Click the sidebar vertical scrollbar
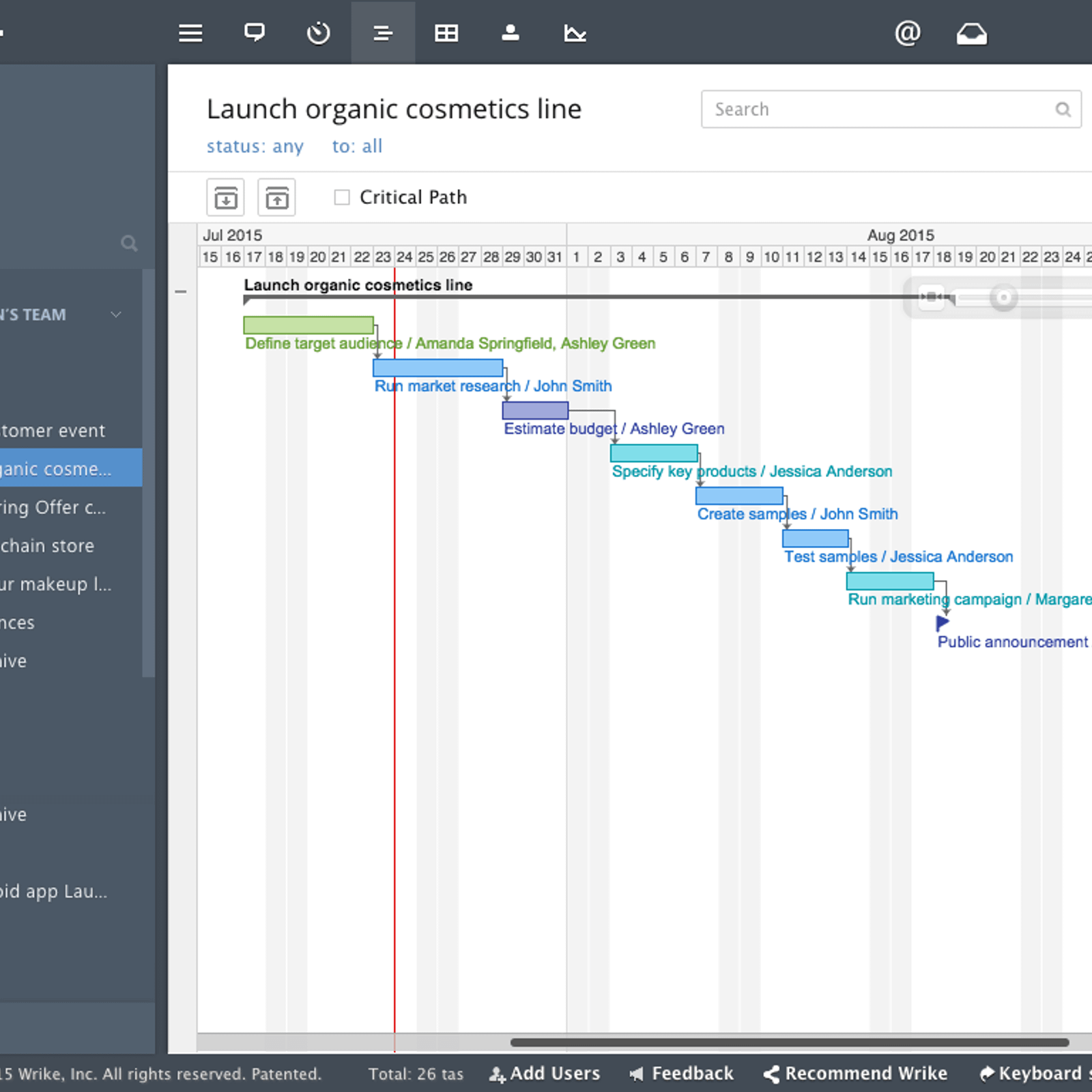 (148, 473)
